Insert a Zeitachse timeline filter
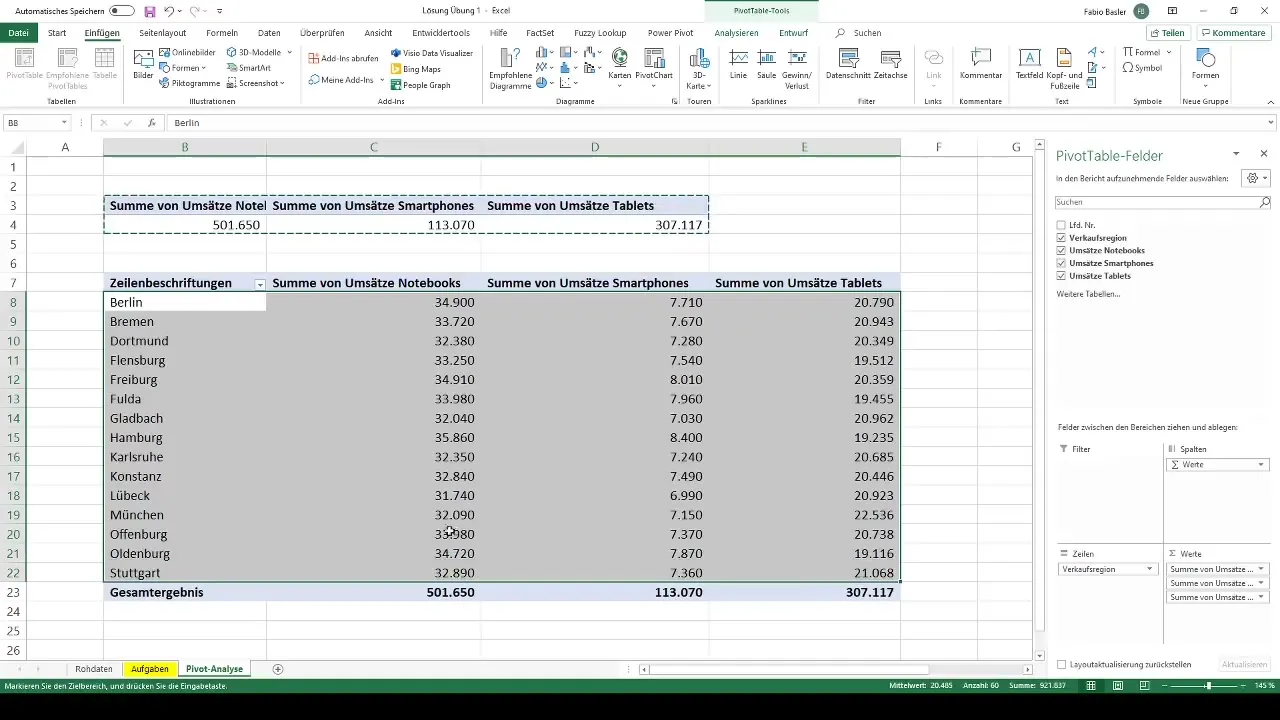 point(890,63)
